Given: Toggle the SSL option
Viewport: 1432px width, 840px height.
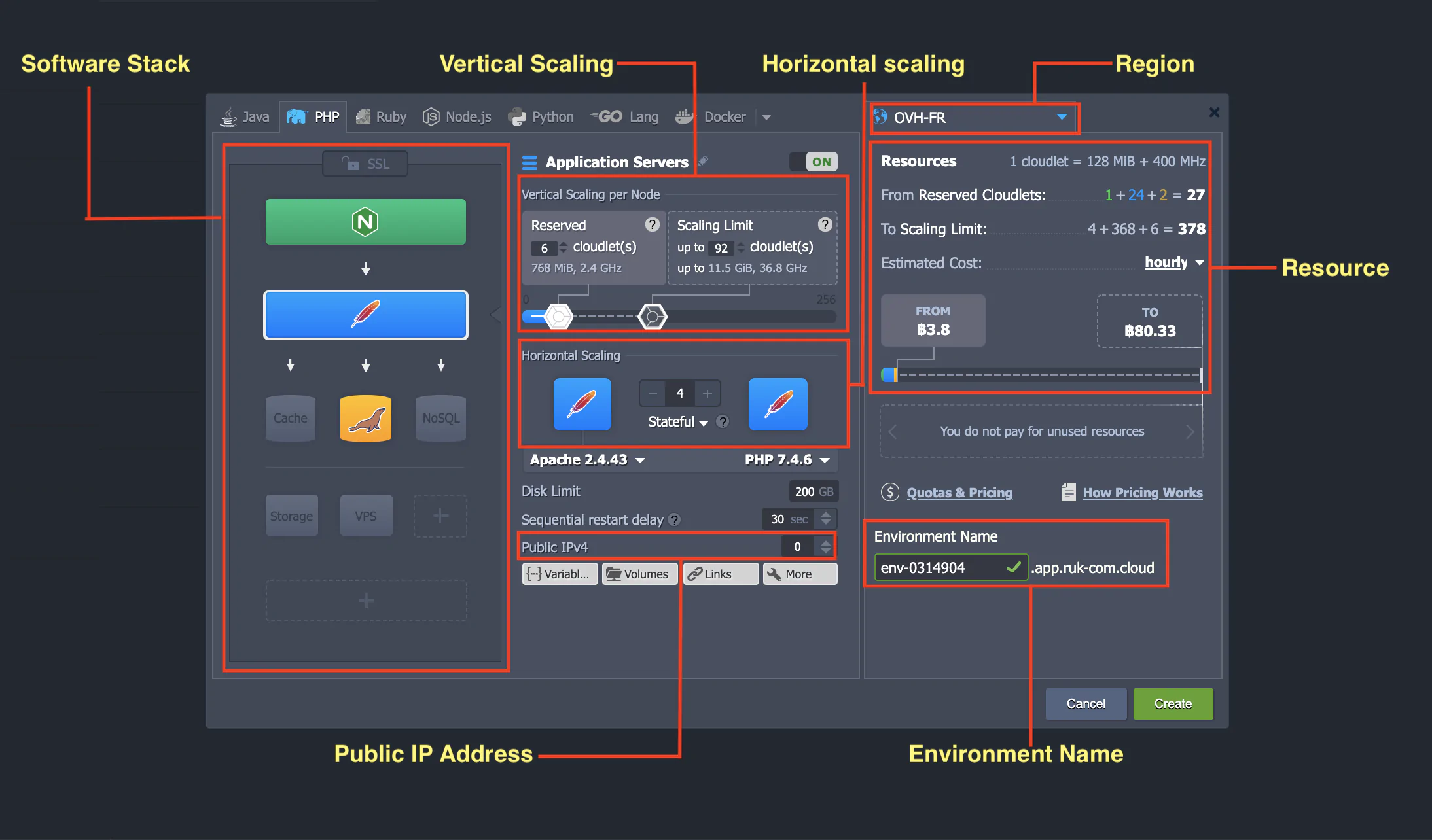Looking at the screenshot, I should pyautogui.click(x=365, y=164).
